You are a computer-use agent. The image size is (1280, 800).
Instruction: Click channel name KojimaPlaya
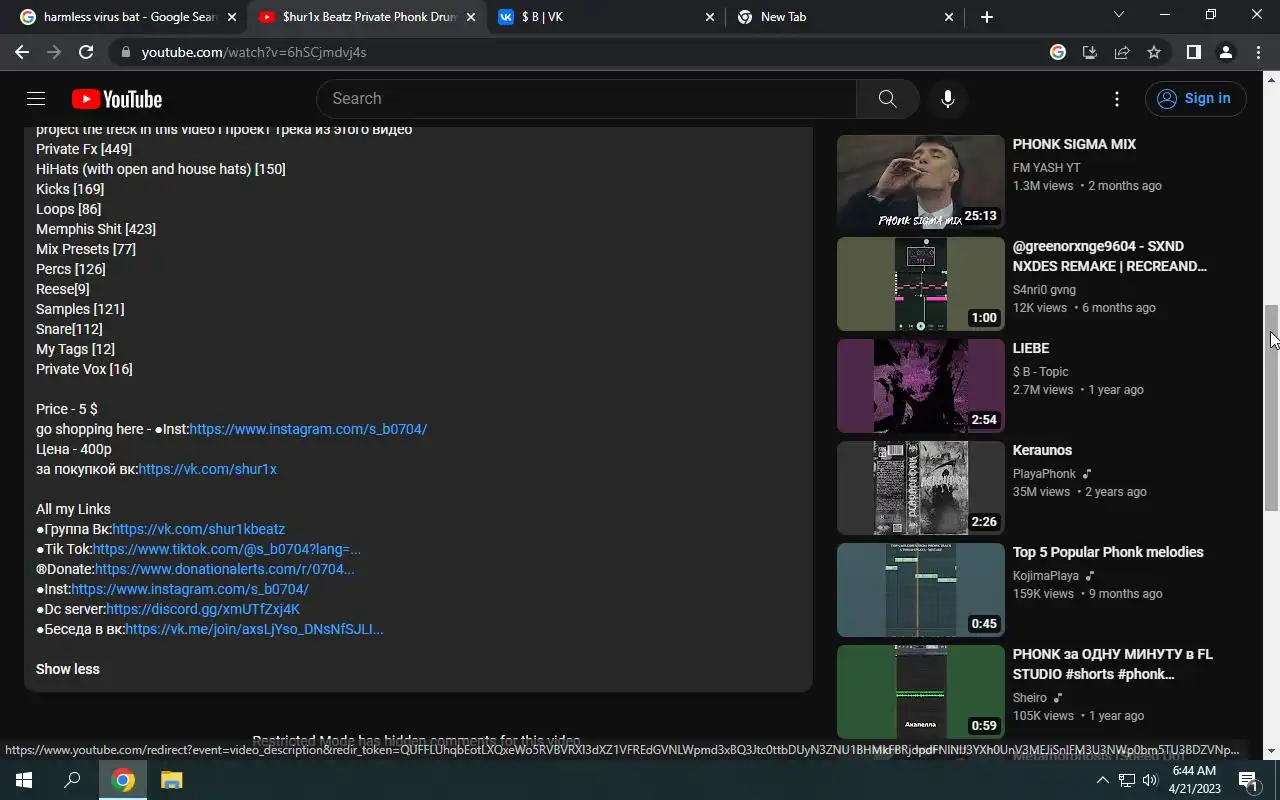(x=1046, y=576)
